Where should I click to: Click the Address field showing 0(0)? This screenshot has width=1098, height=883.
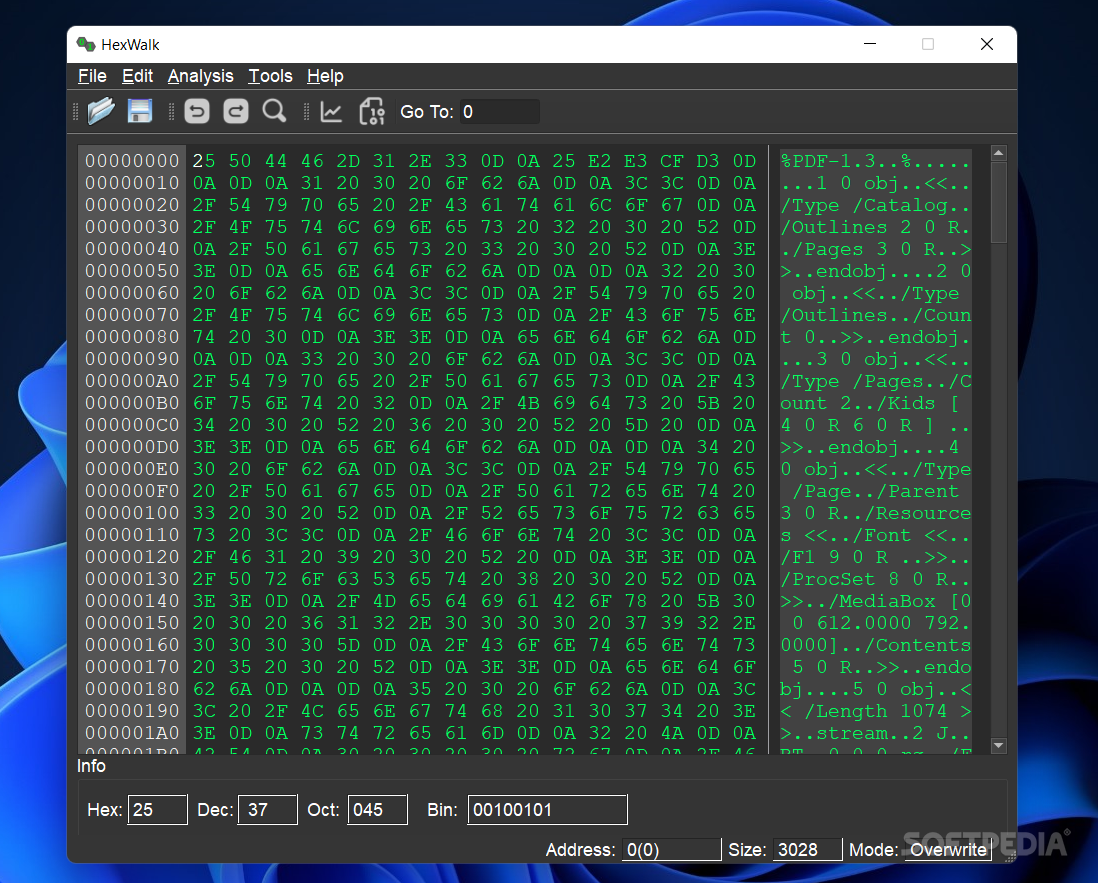672,849
